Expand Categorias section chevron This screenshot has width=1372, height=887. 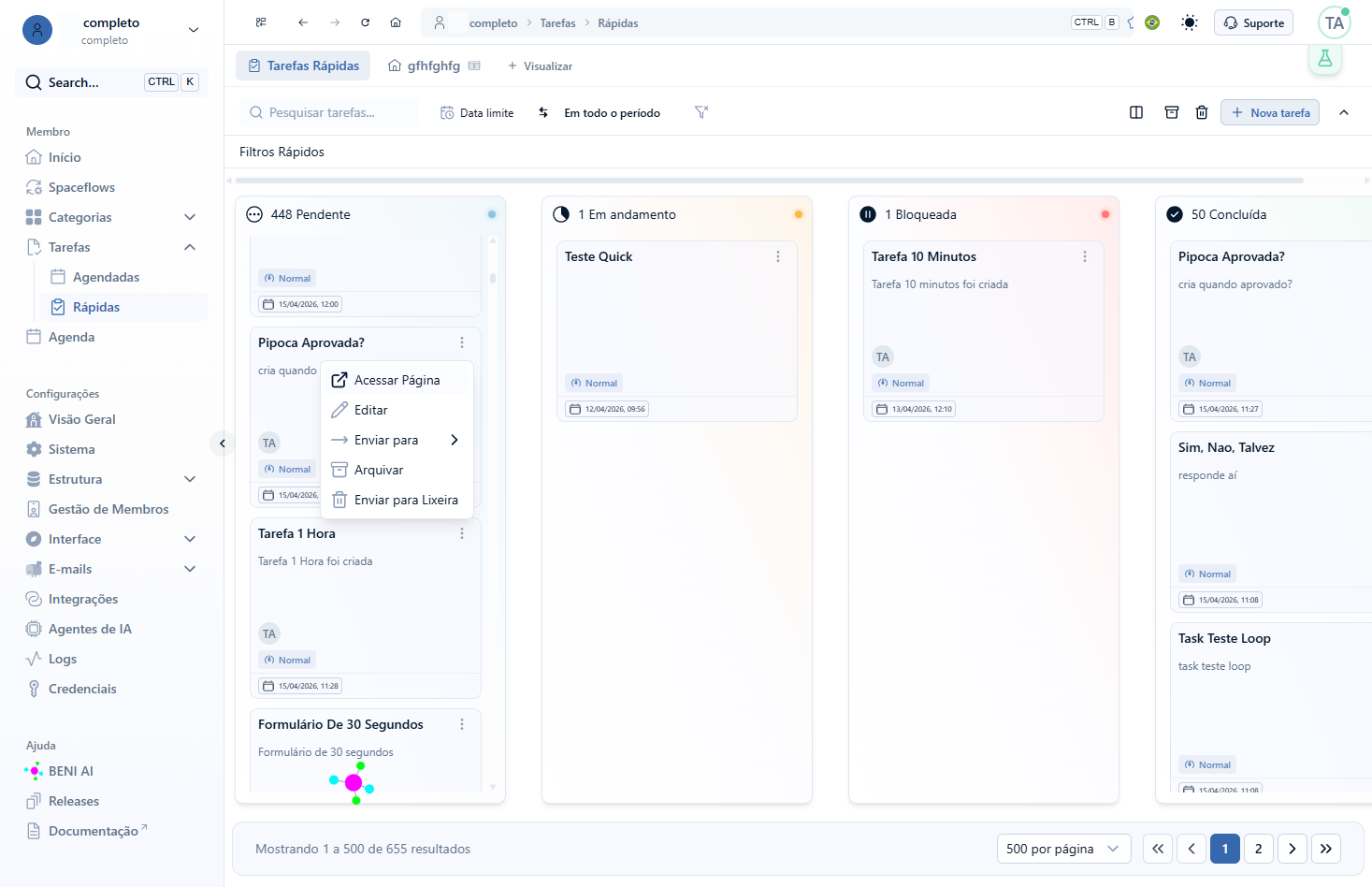[x=190, y=217]
